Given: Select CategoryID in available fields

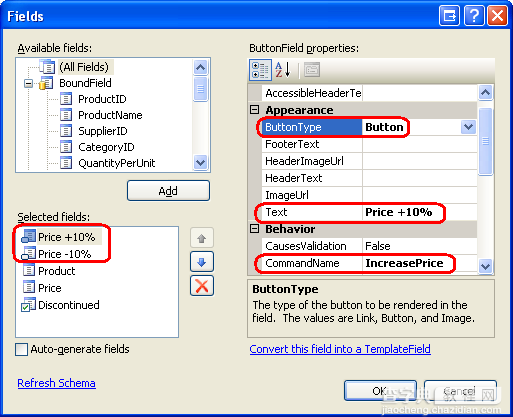Looking at the screenshot, I should click(106, 147).
